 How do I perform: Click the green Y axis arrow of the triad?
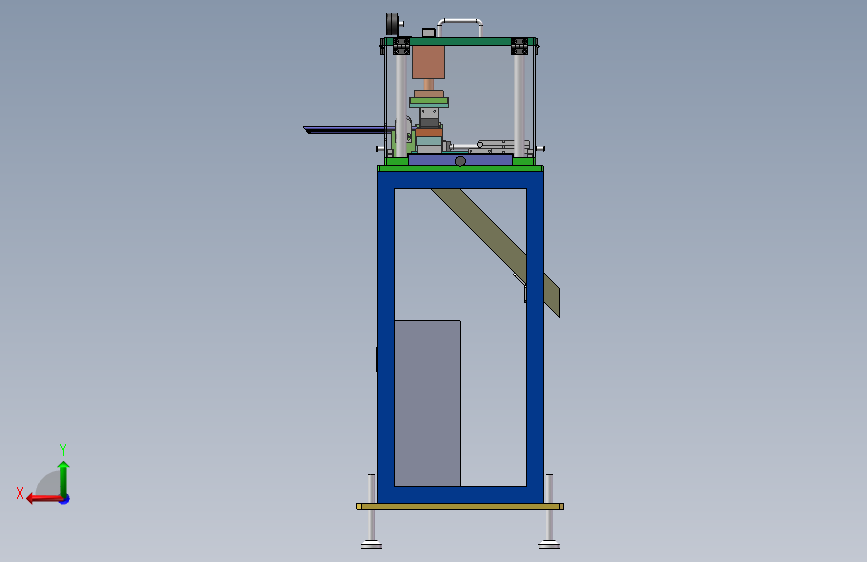coord(64,478)
